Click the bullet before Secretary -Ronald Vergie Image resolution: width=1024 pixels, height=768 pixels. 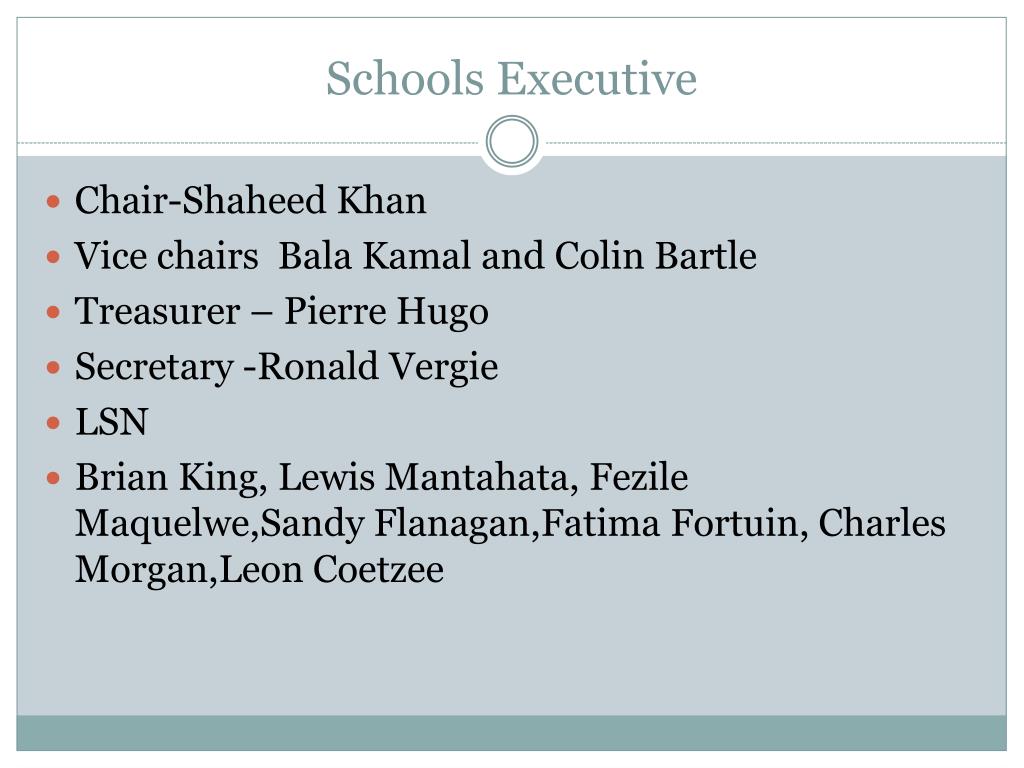pyautogui.click(x=54, y=368)
